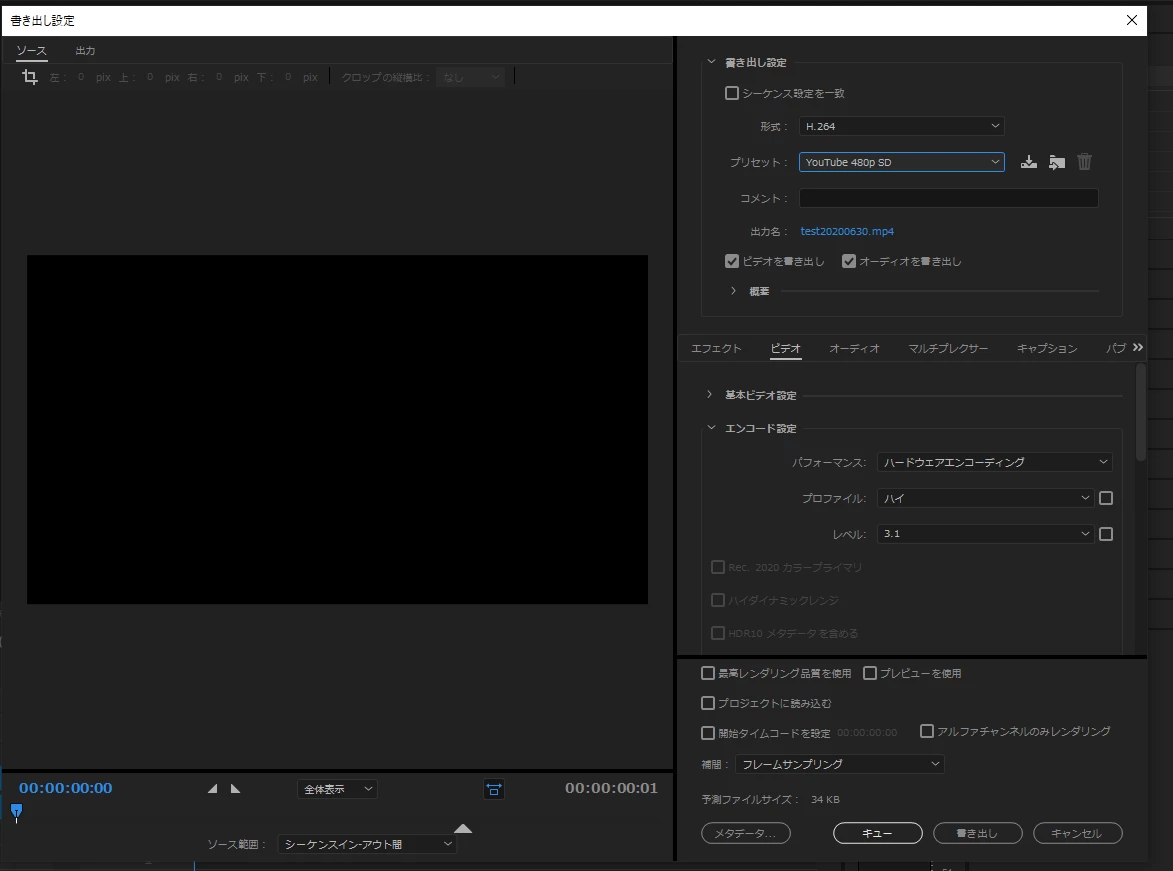Click the キュー queue button
1173x871 pixels.
(x=878, y=833)
